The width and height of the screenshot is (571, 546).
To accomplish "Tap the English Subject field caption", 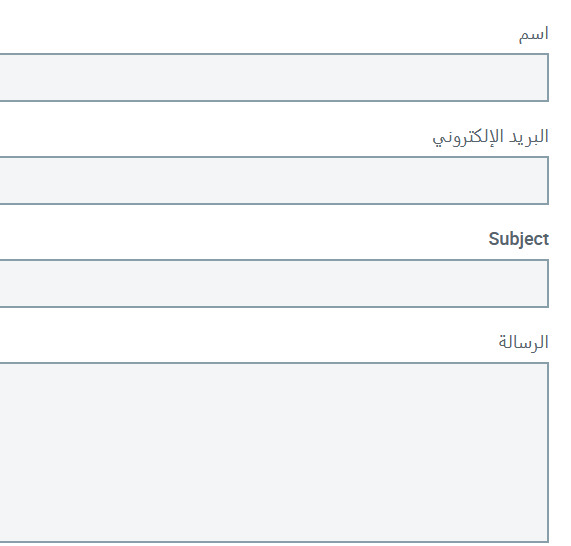I will click(519, 240).
